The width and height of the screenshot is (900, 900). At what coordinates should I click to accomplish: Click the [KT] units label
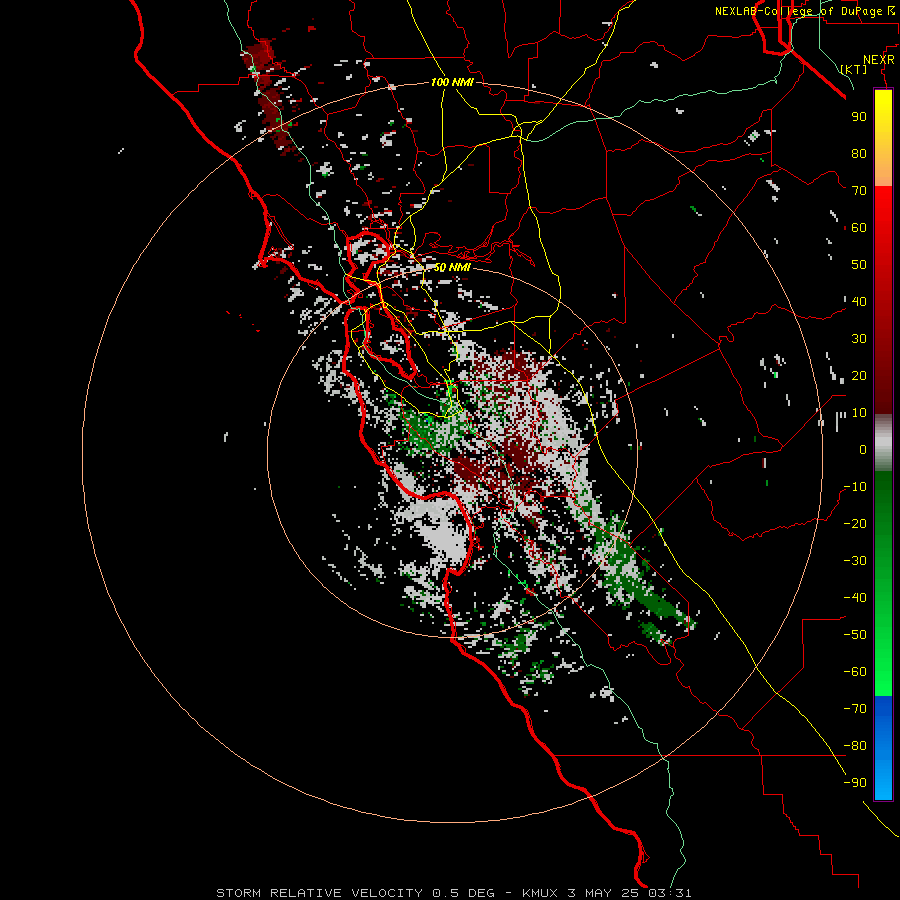(x=854, y=69)
